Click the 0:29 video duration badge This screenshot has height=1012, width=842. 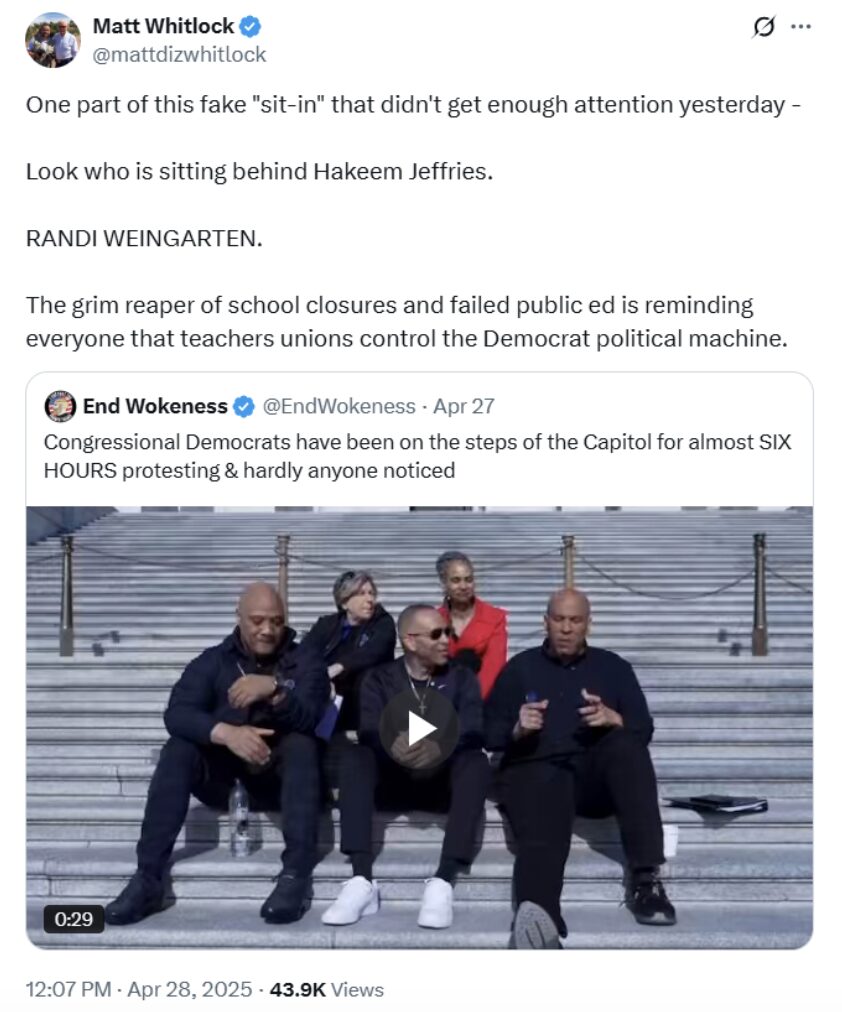(74, 918)
